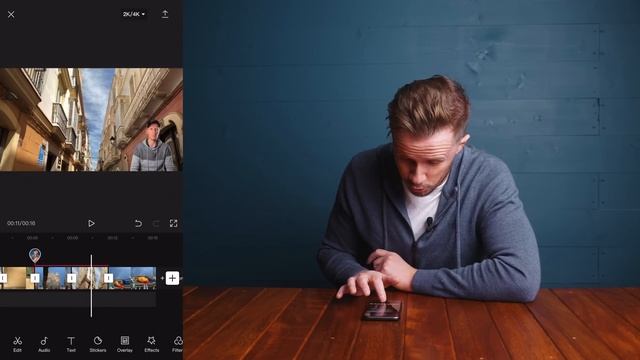Play the video preview

[x=91, y=223]
